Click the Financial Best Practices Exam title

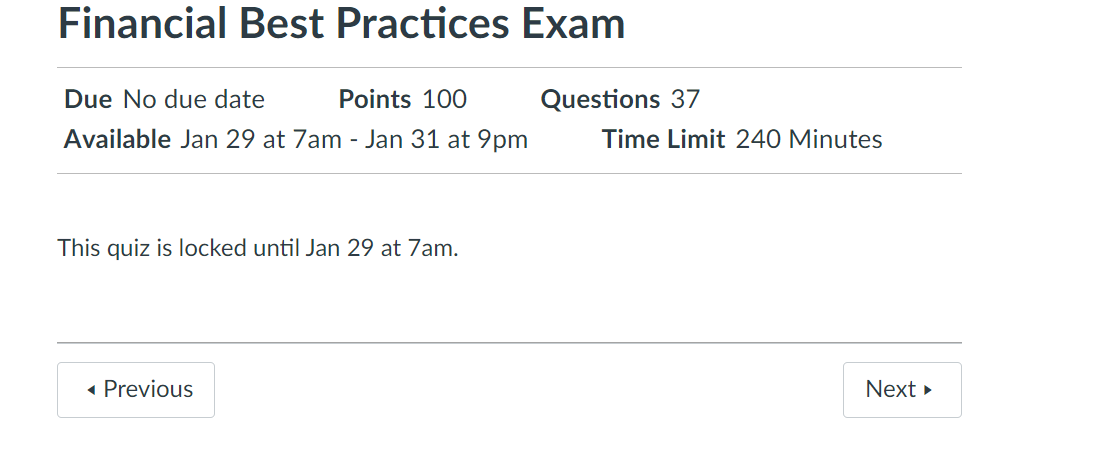[x=341, y=24]
